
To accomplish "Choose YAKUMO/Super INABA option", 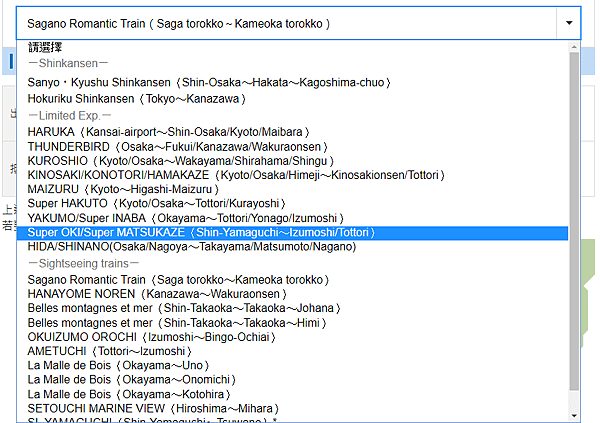I will [293, 218].
